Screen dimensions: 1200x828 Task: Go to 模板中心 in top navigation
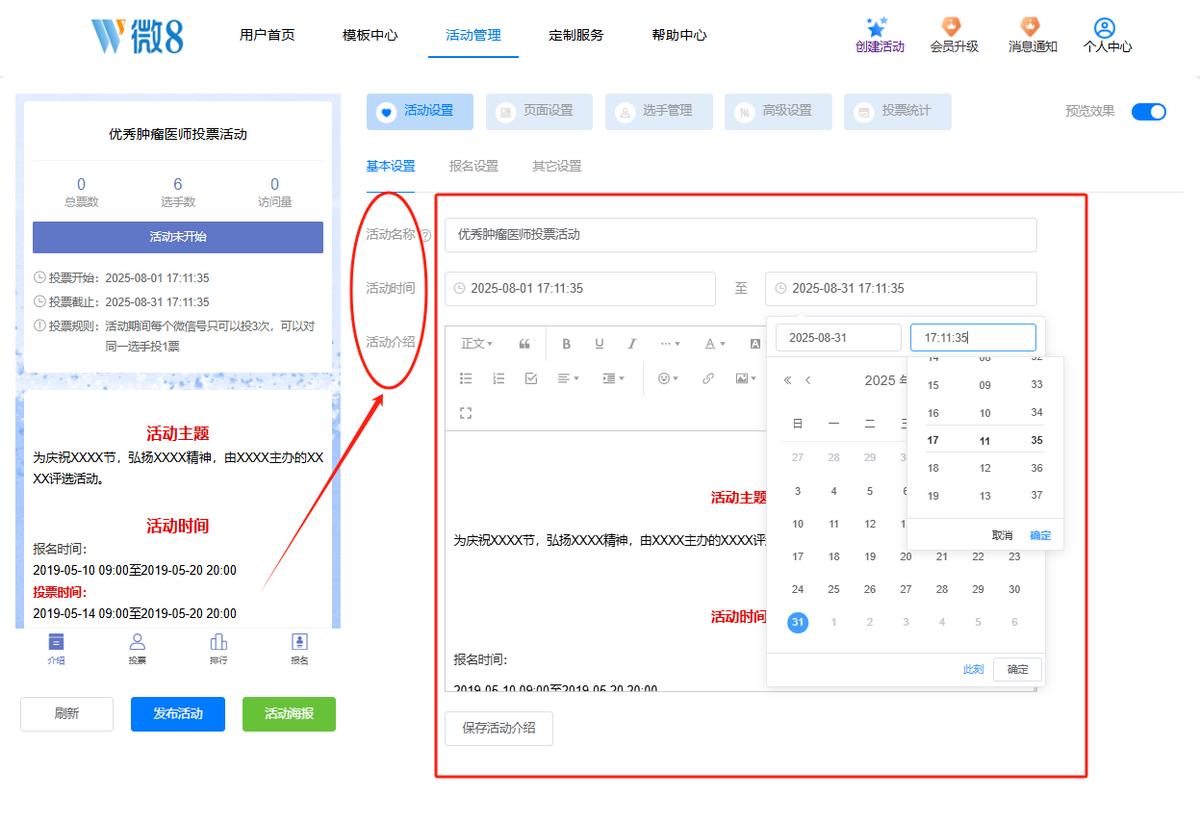click(370, 35)
